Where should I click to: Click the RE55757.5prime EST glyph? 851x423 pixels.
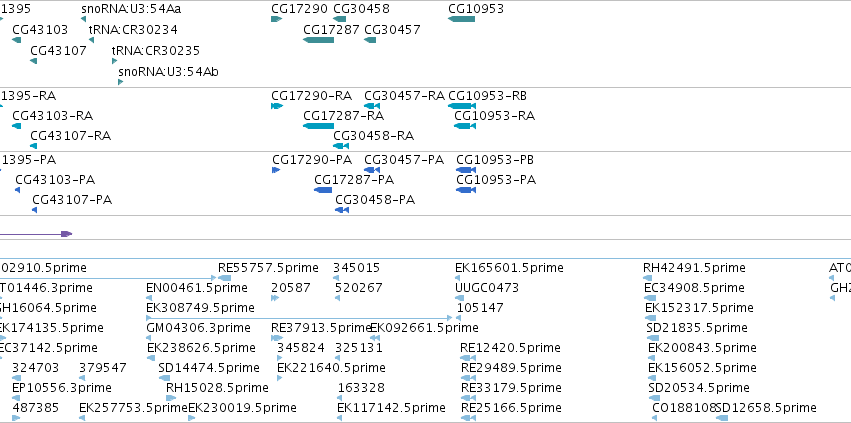224,278
